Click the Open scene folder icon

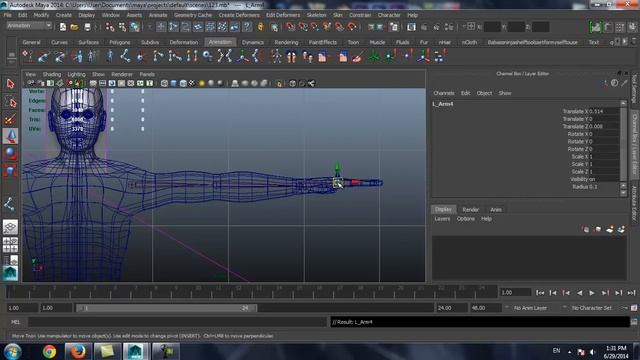pos(74,27)
